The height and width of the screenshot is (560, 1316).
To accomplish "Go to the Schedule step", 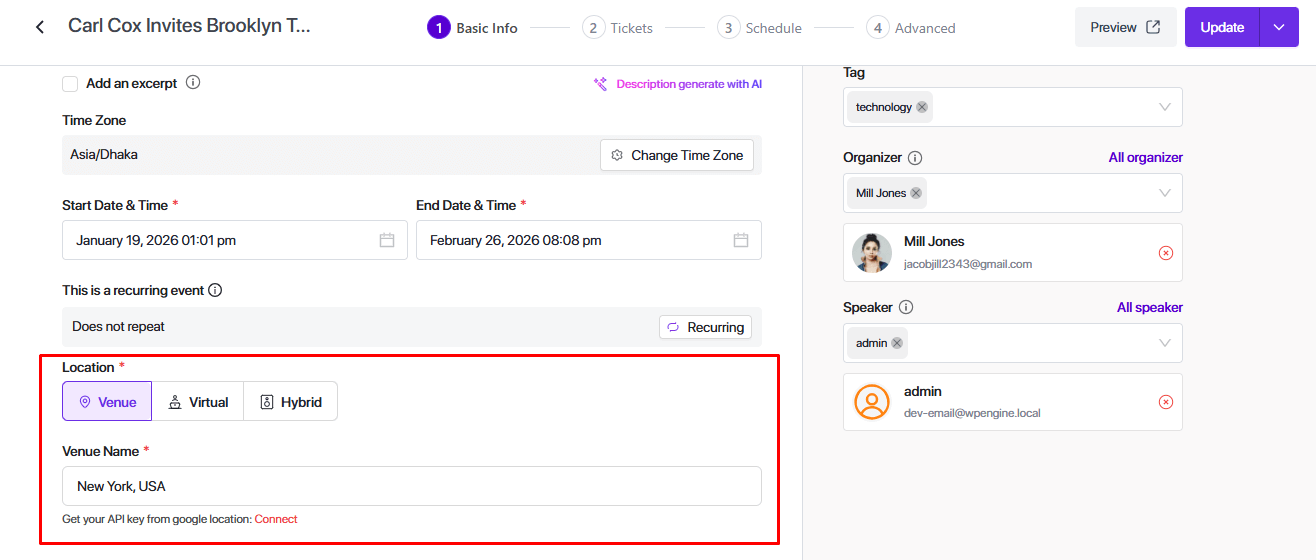I will point(760,28).
